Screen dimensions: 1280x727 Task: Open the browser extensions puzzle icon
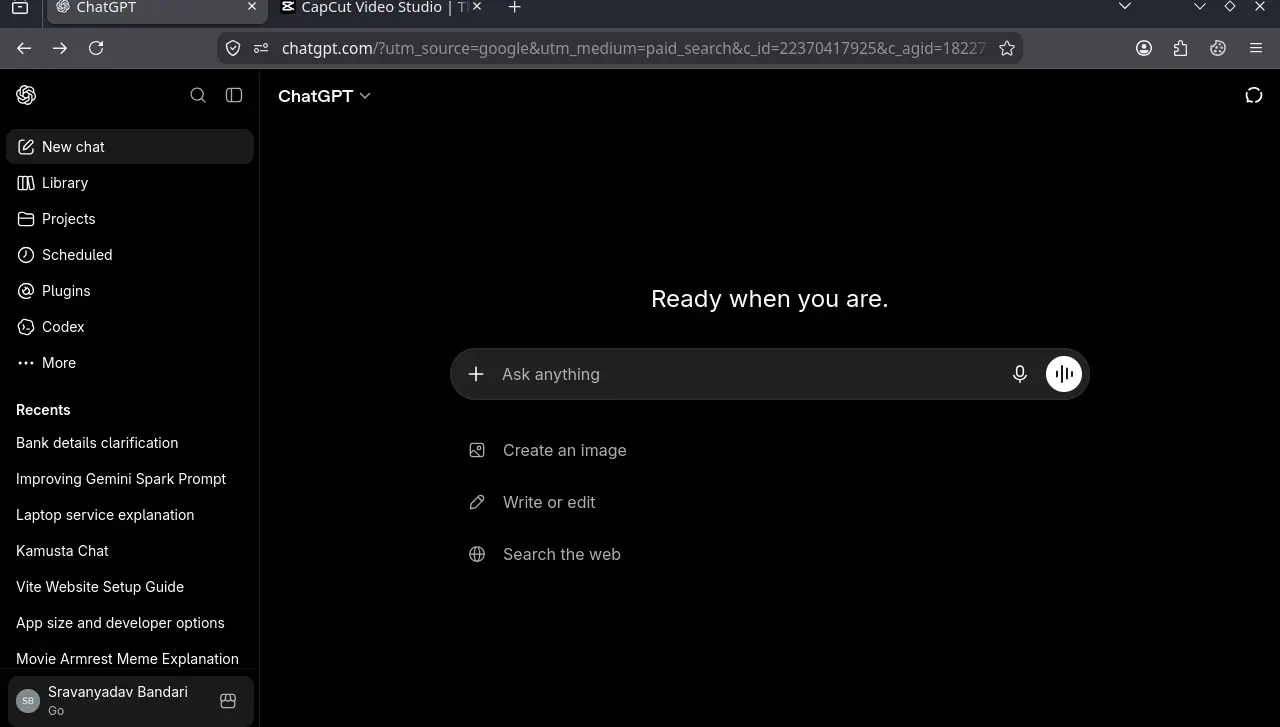point(1181,48)
